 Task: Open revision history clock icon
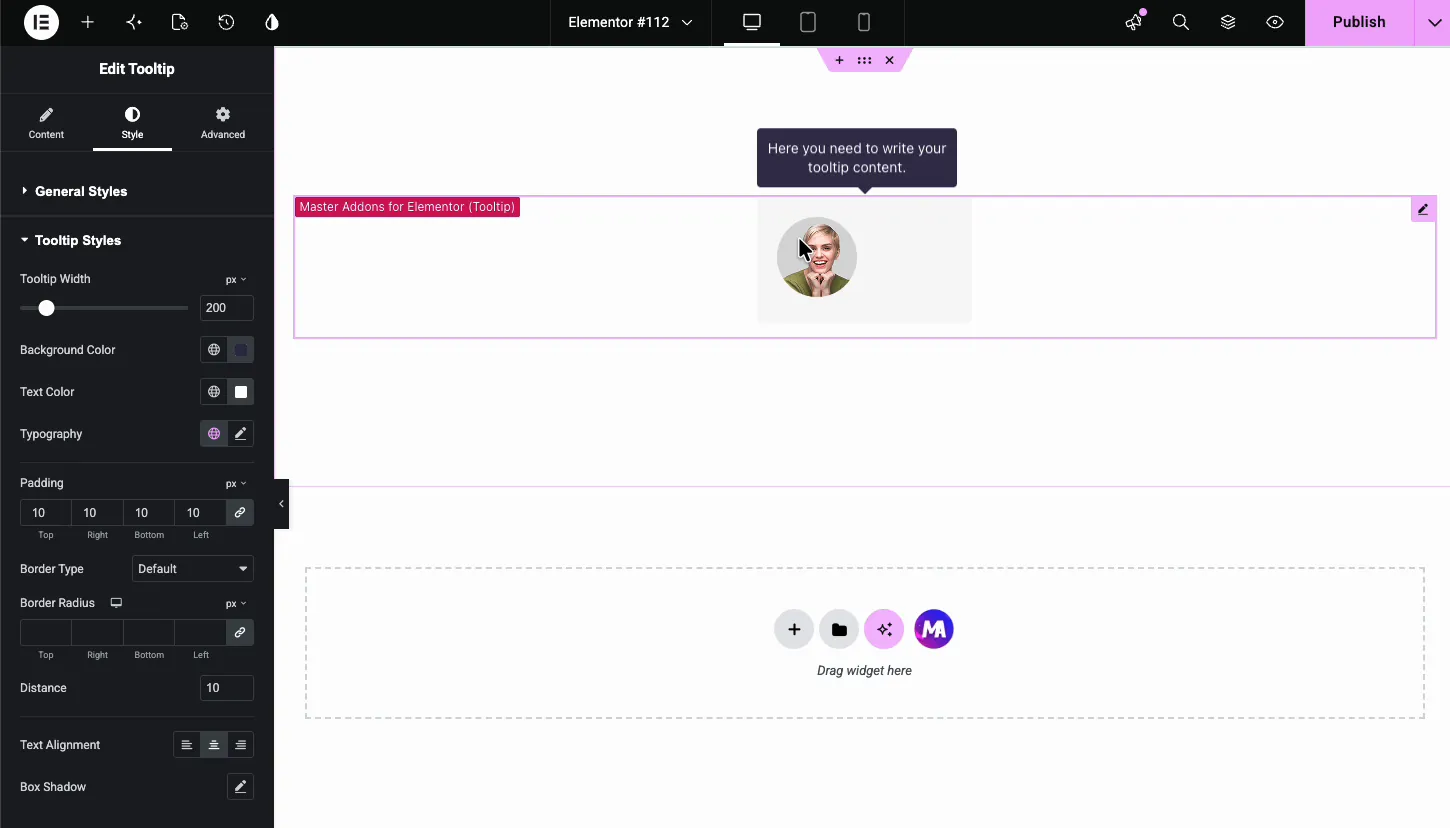(x=226, y=22)
